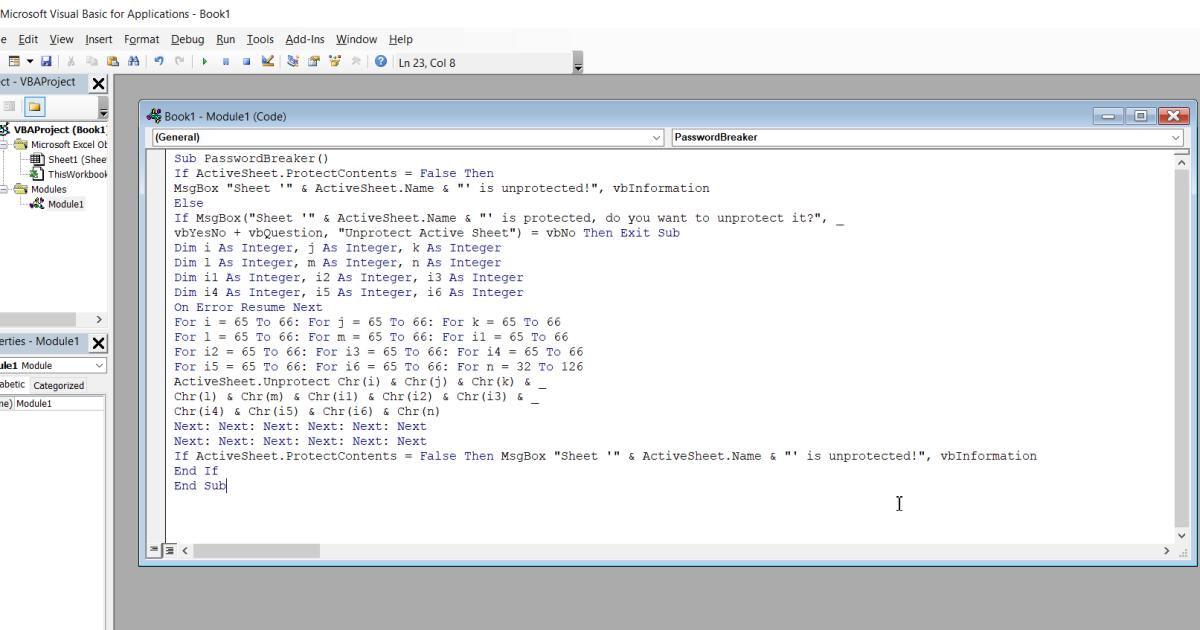Open the Properties Window toolbar icon
Screen dimensions: 1200x630
(x=313, y=62)
